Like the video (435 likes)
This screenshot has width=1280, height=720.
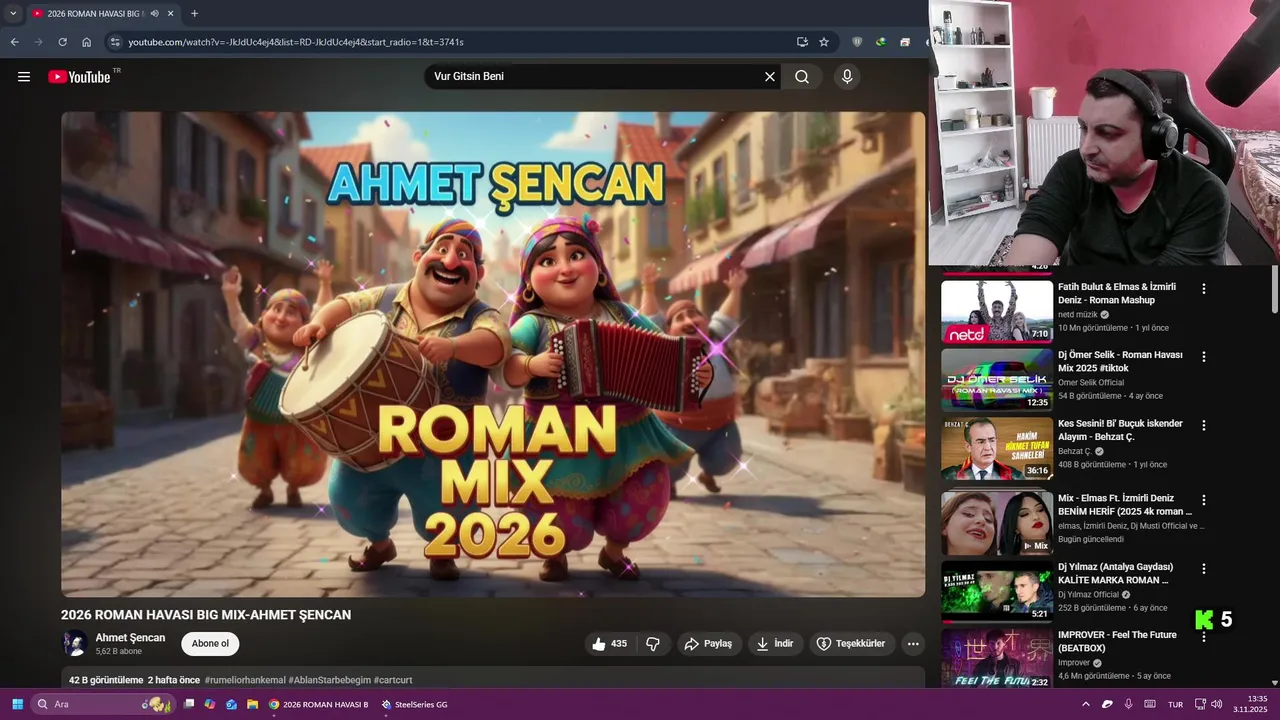[x=610, y=644]
